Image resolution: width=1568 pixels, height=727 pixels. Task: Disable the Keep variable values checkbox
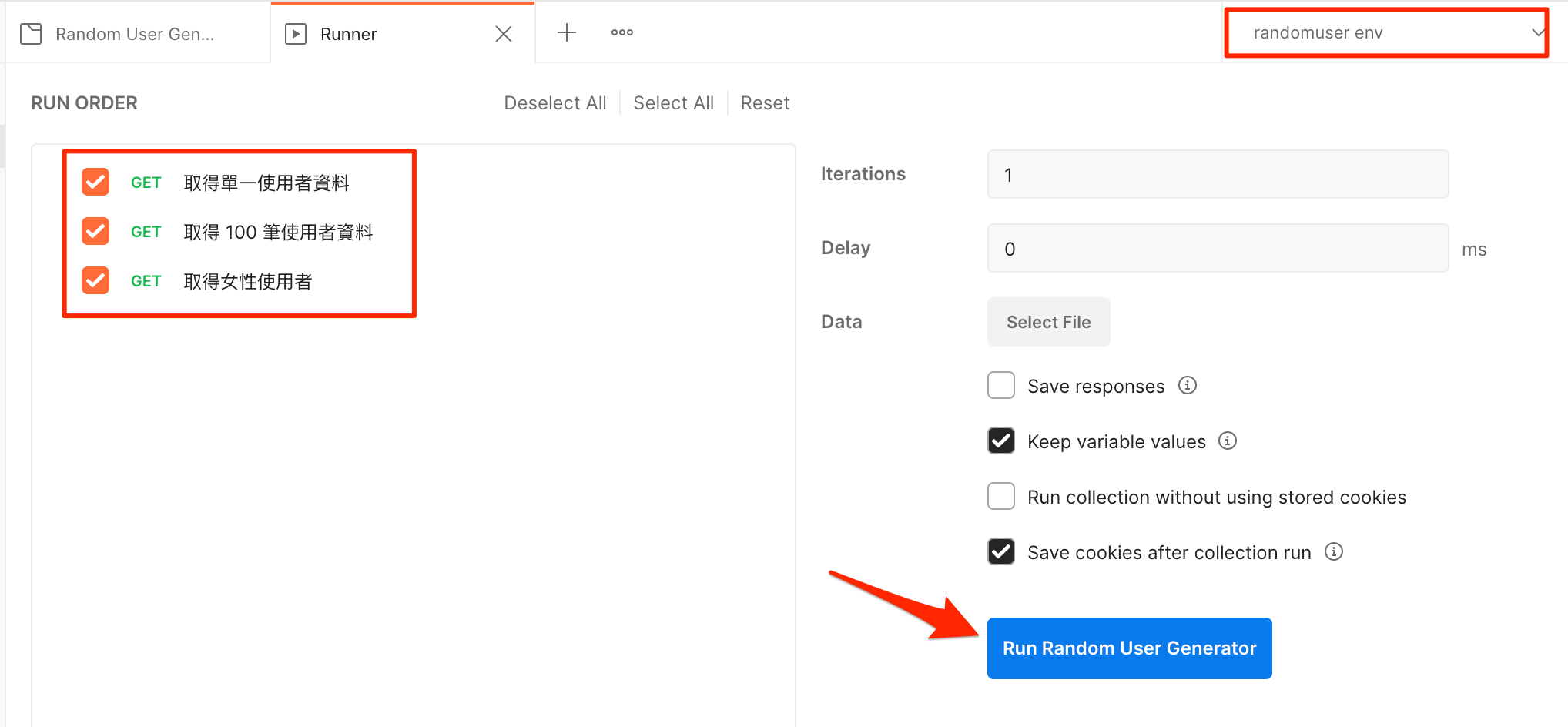pos(1000,441)
